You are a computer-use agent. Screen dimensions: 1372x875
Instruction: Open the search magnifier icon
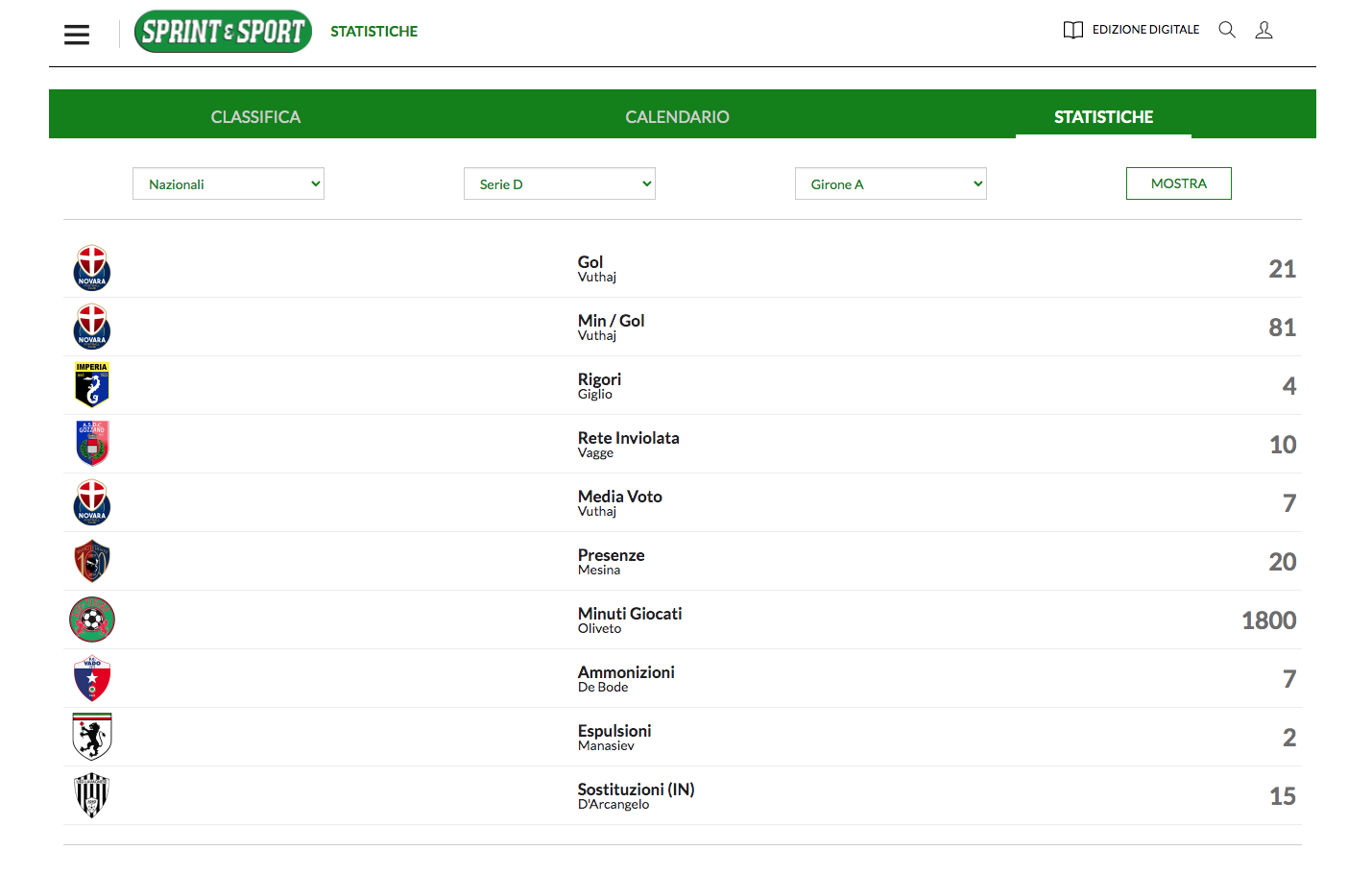(x=1226, y=30)
